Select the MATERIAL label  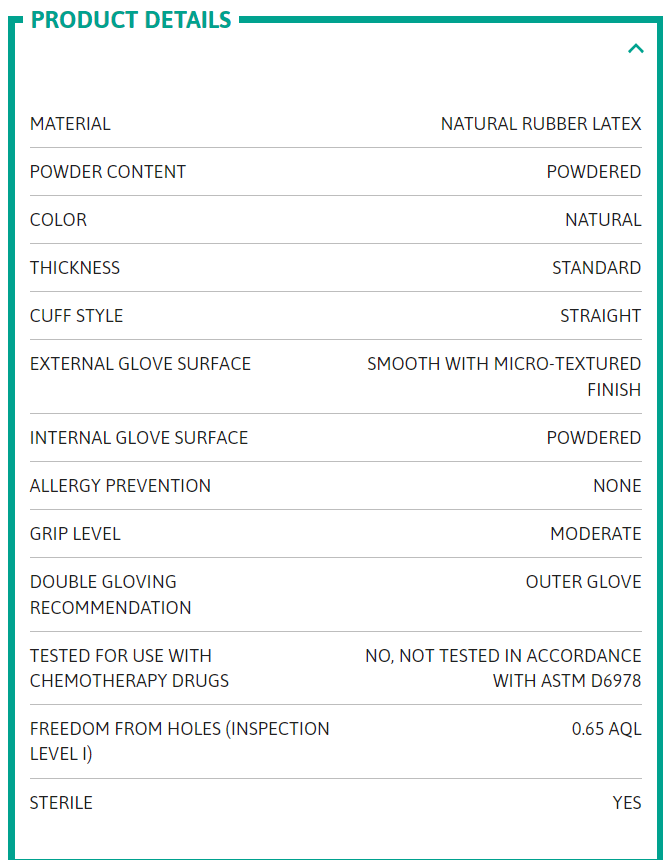point(70,124)
